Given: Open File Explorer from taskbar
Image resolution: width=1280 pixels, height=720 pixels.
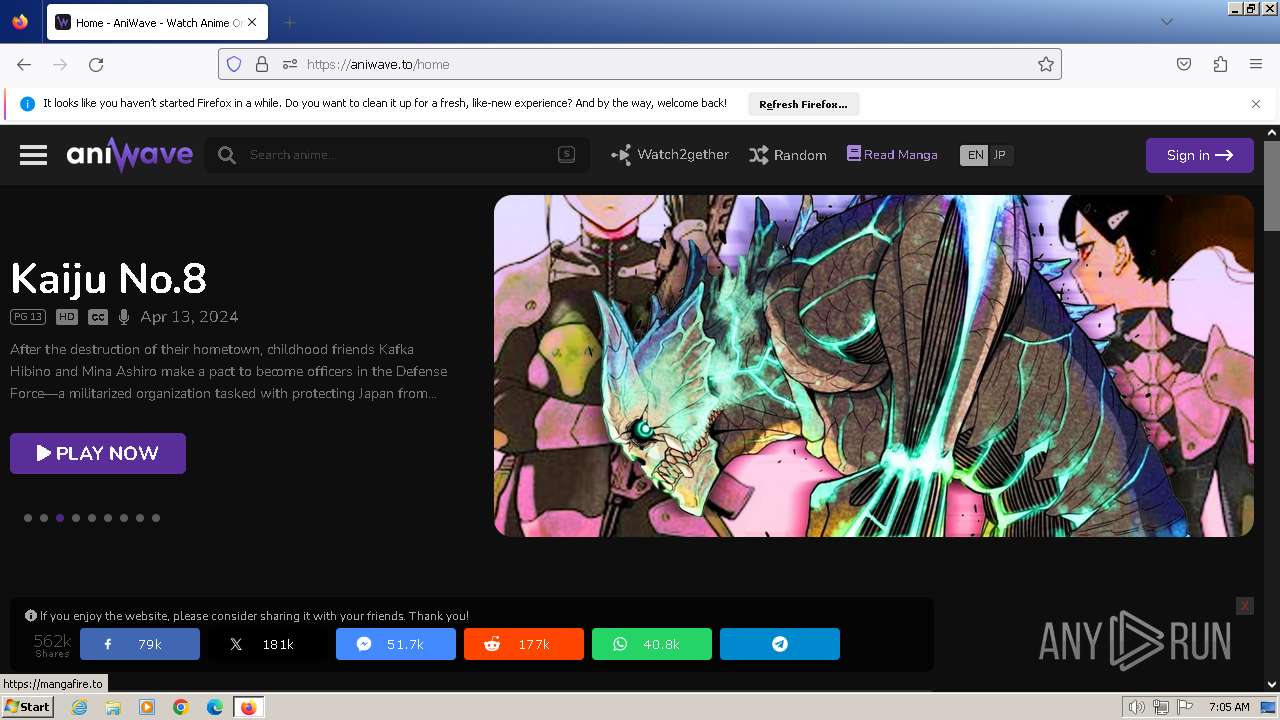Looking at the screenshot, I should click(x=113, y=707).
